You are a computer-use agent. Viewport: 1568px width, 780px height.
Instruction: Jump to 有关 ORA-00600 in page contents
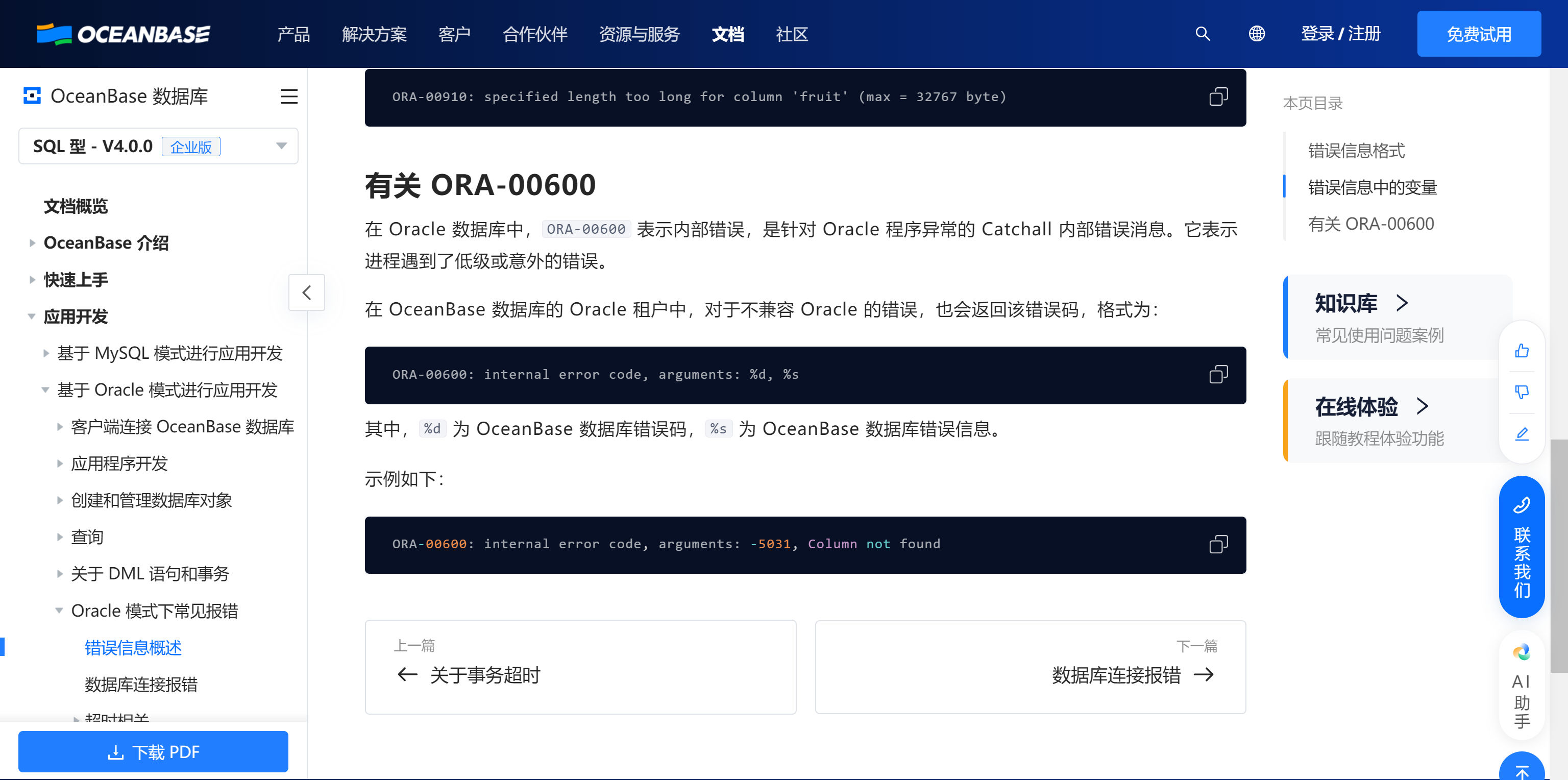[1371, 224]
